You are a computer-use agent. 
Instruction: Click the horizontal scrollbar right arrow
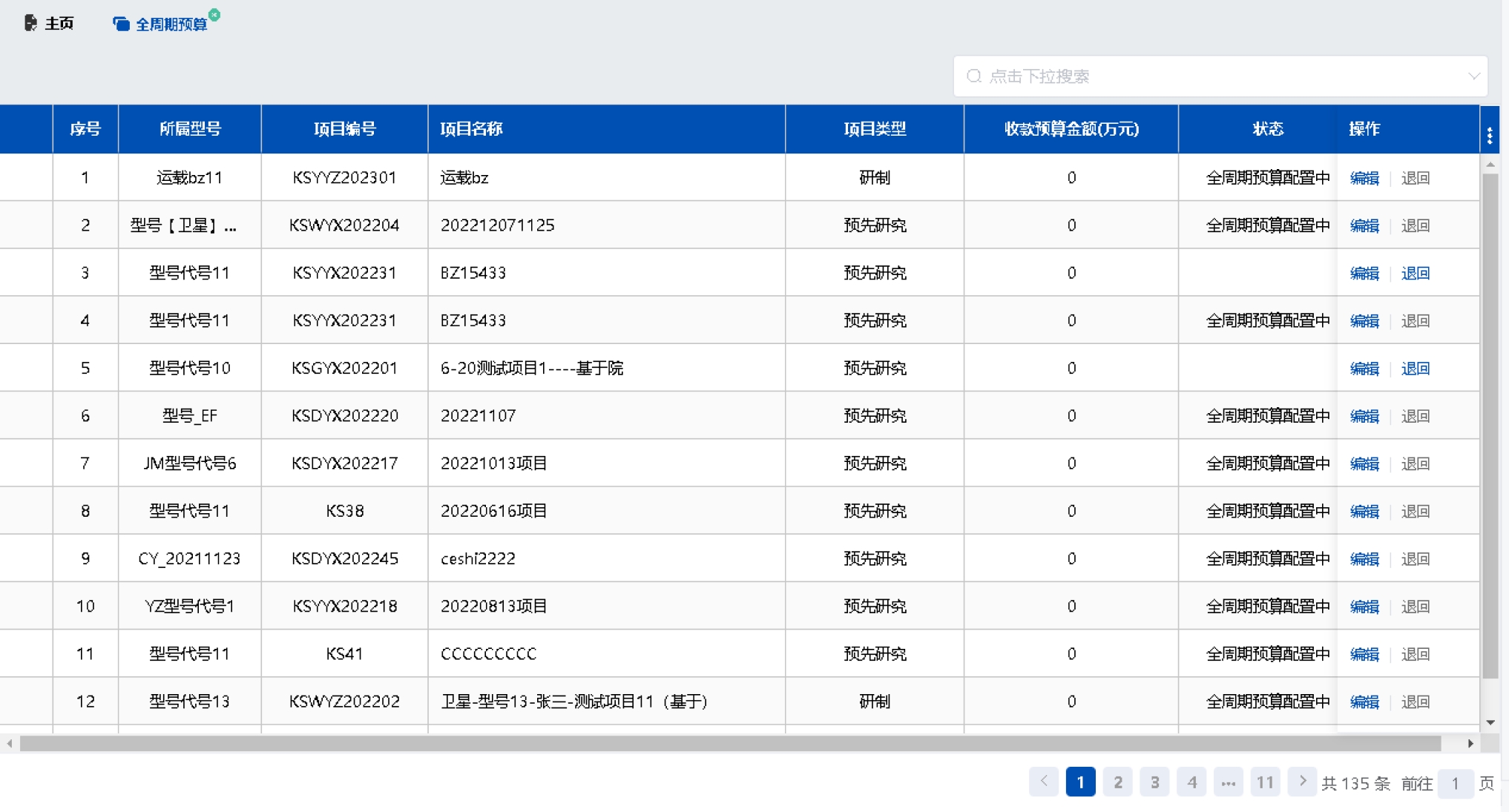[1470, 743]
